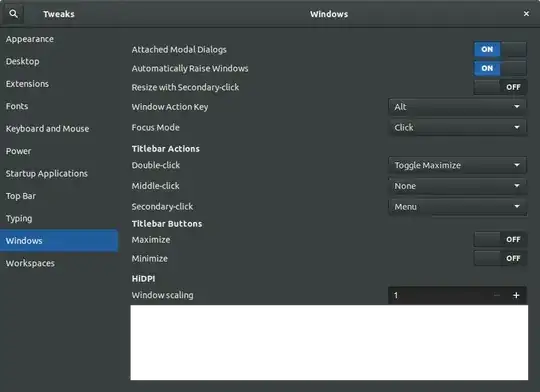Click the HiDPI heading
Viewport: 540px width, 392px height.
143,278
